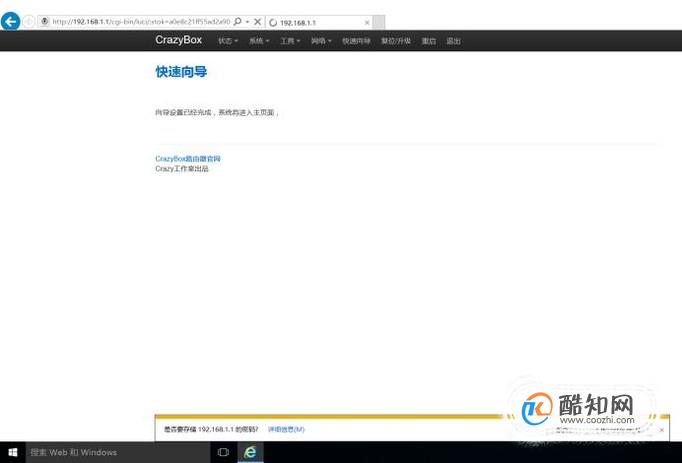Close the 192.168.1.1 browser tab
This screenshot has width=682, height=463.
(367, 23)
